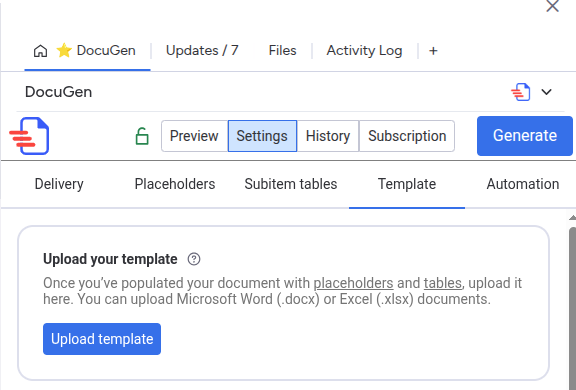
Task: Add a new view with plus icon
Action: [433, 51]
